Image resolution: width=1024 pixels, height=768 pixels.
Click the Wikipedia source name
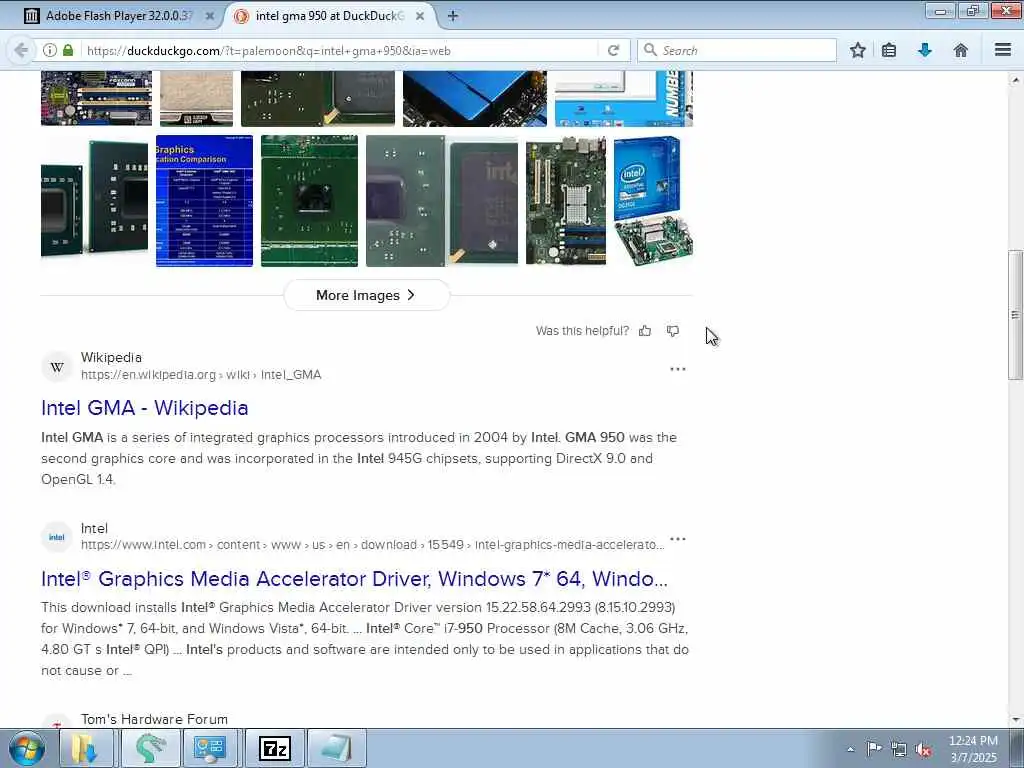coord(111,357)
